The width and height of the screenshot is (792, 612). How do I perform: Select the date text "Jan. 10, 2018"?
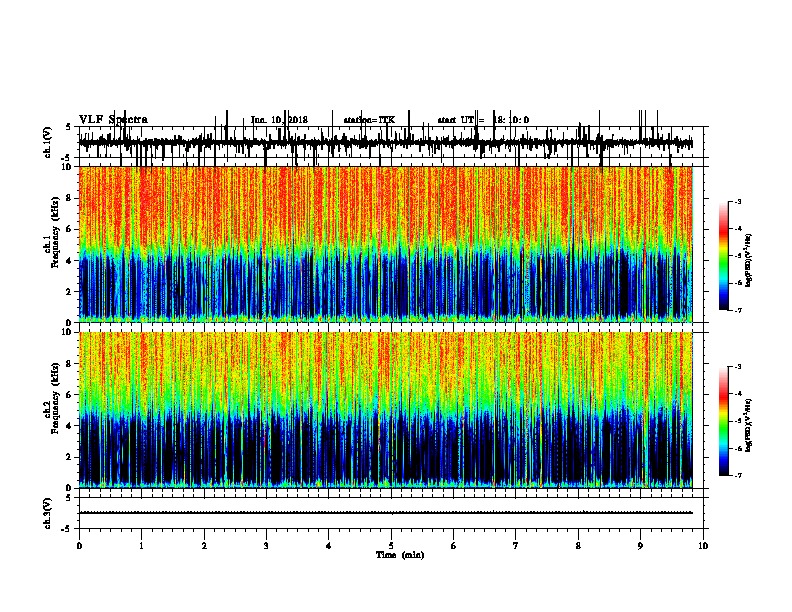pos(279,120)
